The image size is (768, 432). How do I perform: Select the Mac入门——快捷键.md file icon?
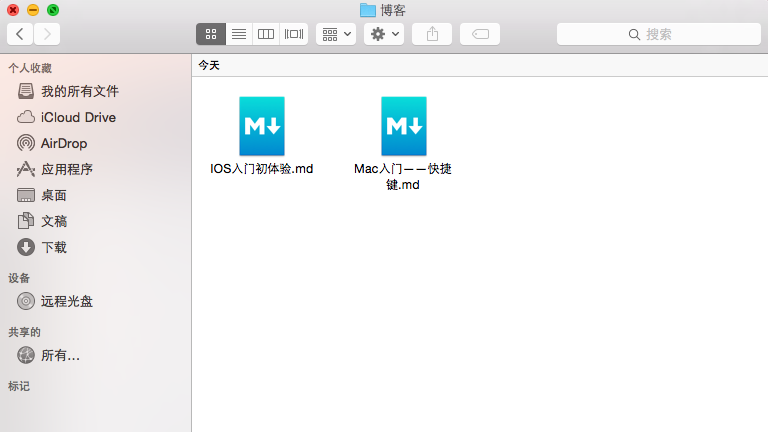tap(404, 126)
